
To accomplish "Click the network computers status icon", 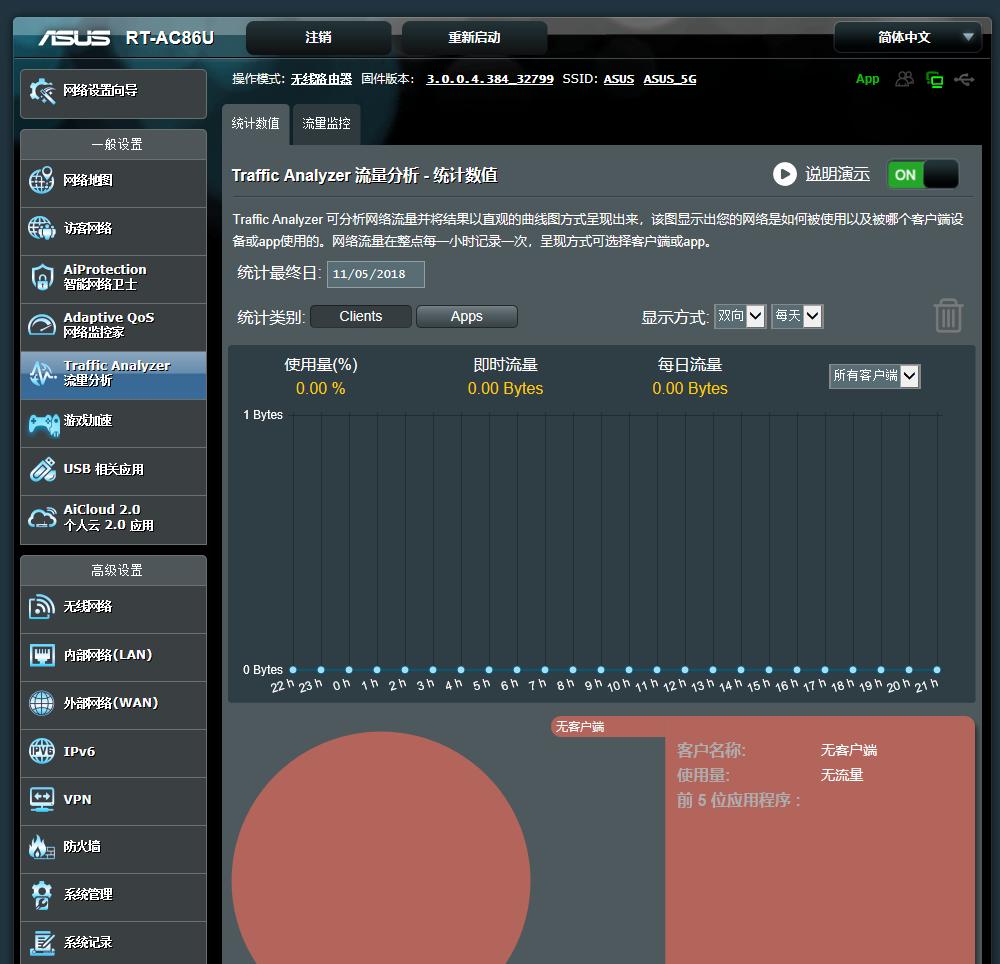I will (x=935, y=80).
